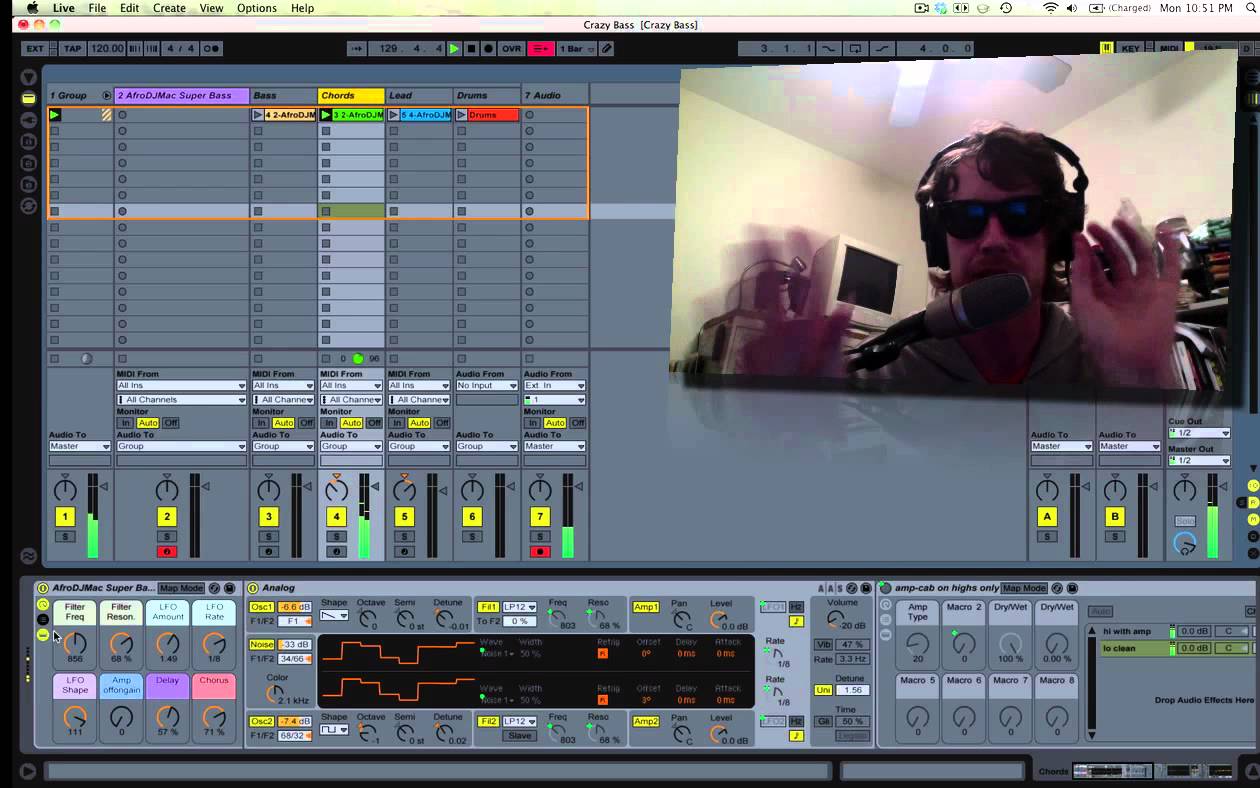Click the transport Play button
1260x788 pixels.
point(454,48)
